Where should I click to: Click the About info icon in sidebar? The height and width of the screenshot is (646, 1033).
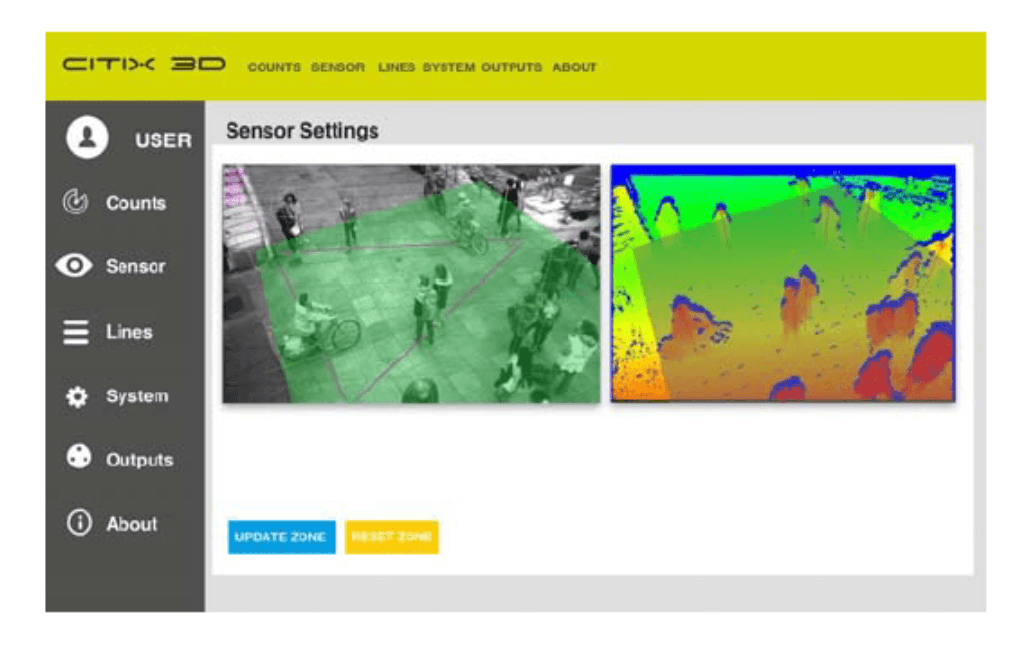78,523
